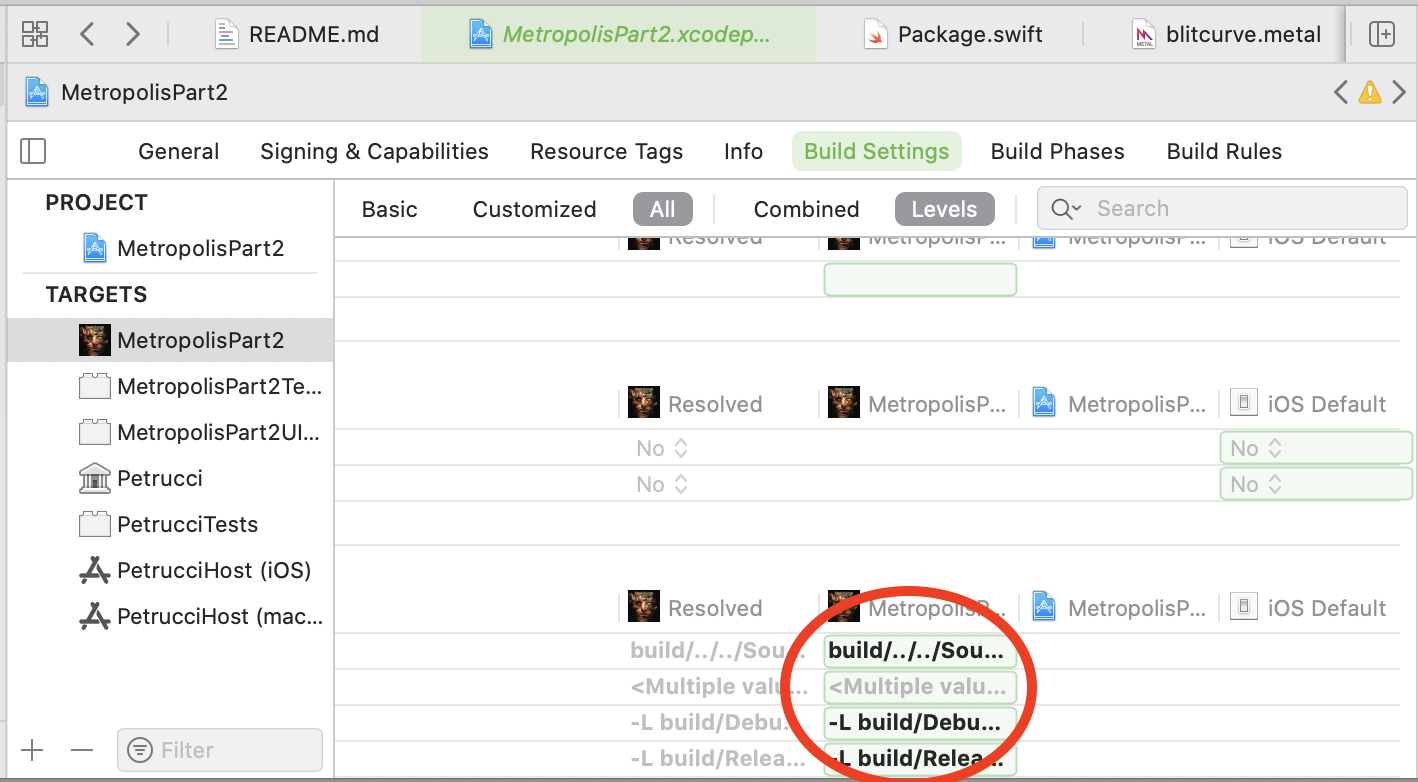Open the README.md tab
This screenshot has width=1418, height=782.
click(298, 34)
